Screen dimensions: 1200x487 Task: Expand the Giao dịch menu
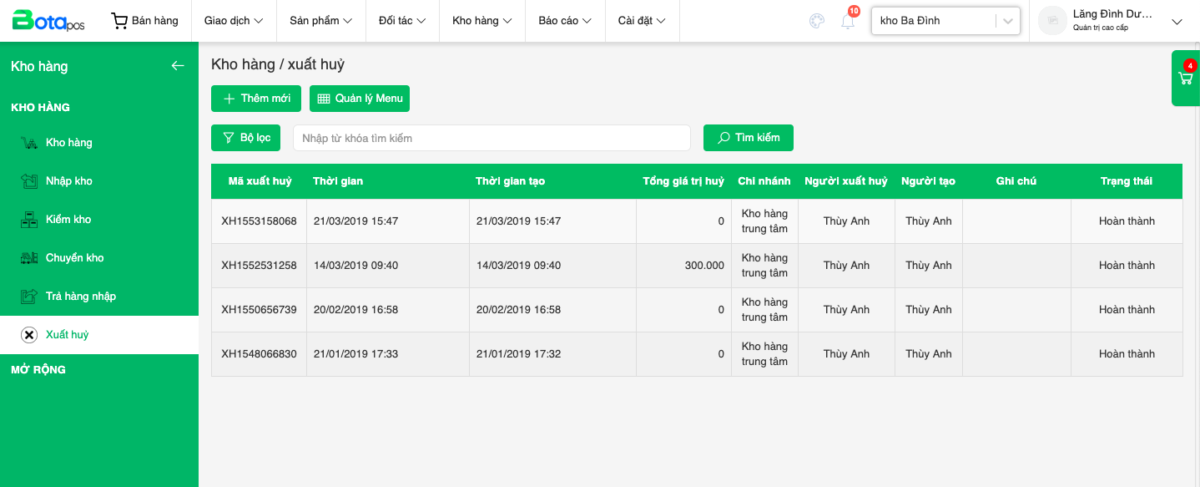[233, 21]
